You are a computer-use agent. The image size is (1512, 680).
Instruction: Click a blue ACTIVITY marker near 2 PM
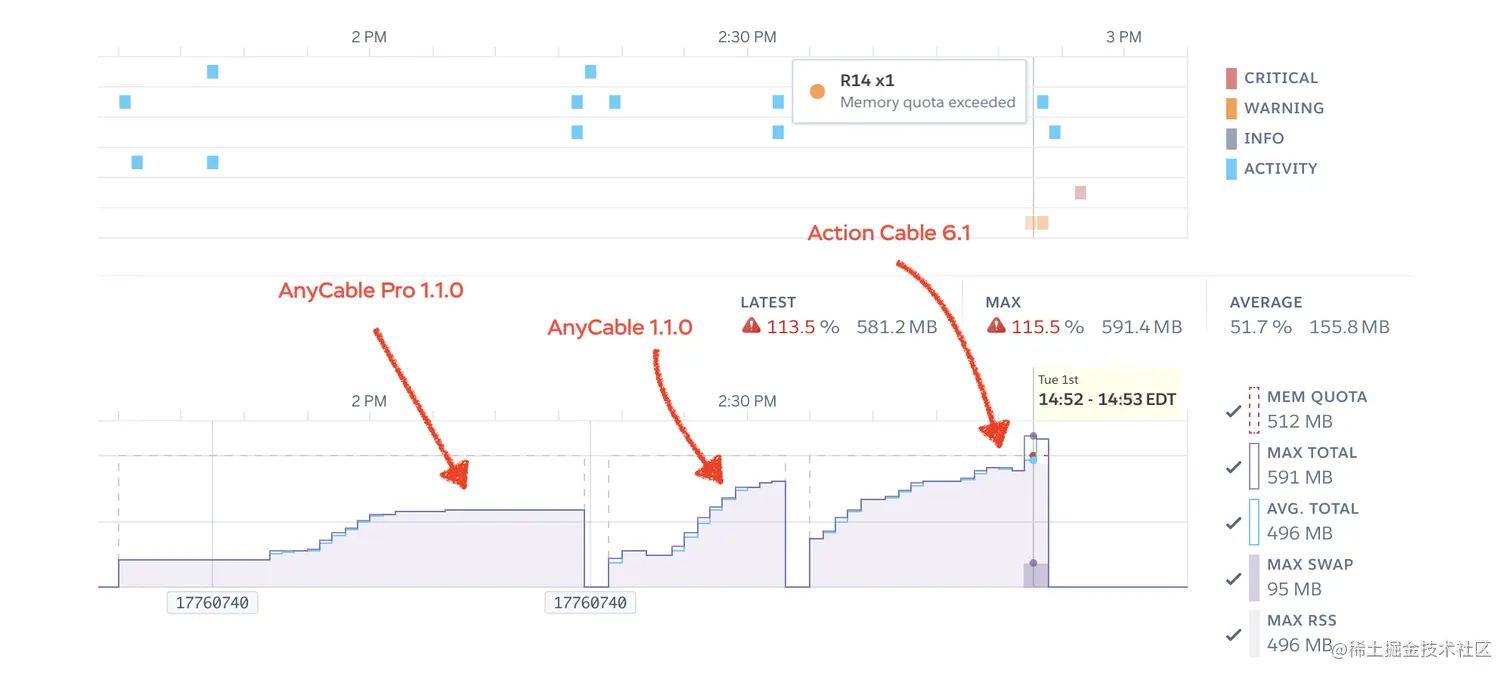tap(211, 71)
